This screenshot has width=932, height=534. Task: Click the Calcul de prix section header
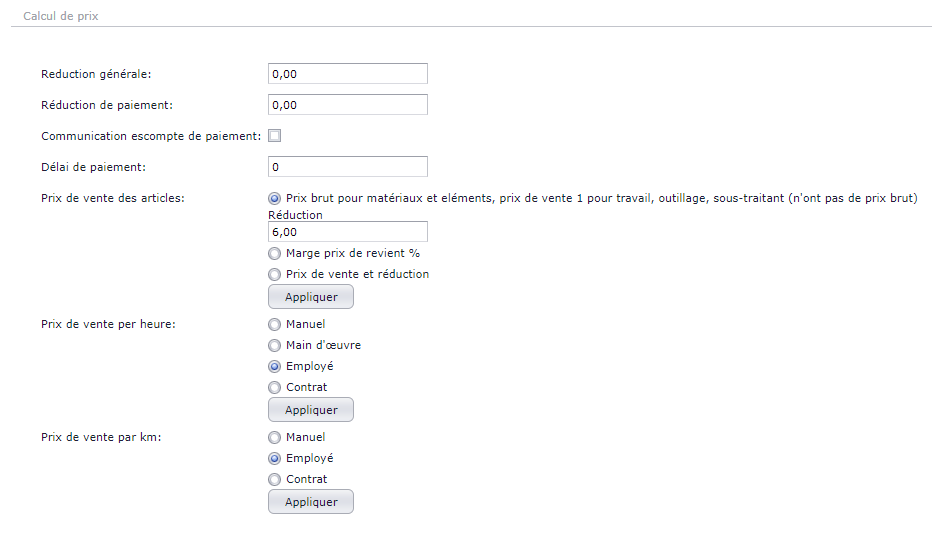pyautogui.click(x=61, y=16)
